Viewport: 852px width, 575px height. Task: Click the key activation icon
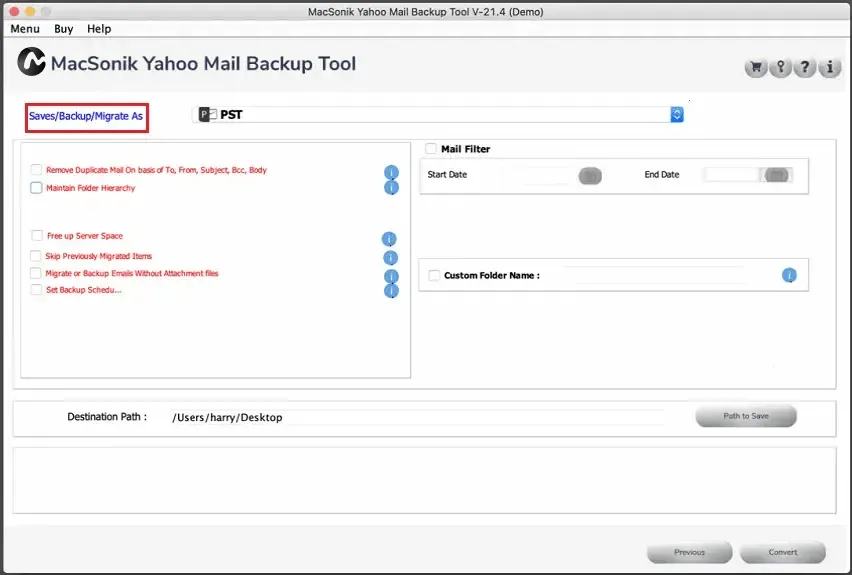[x=780, y=68]
